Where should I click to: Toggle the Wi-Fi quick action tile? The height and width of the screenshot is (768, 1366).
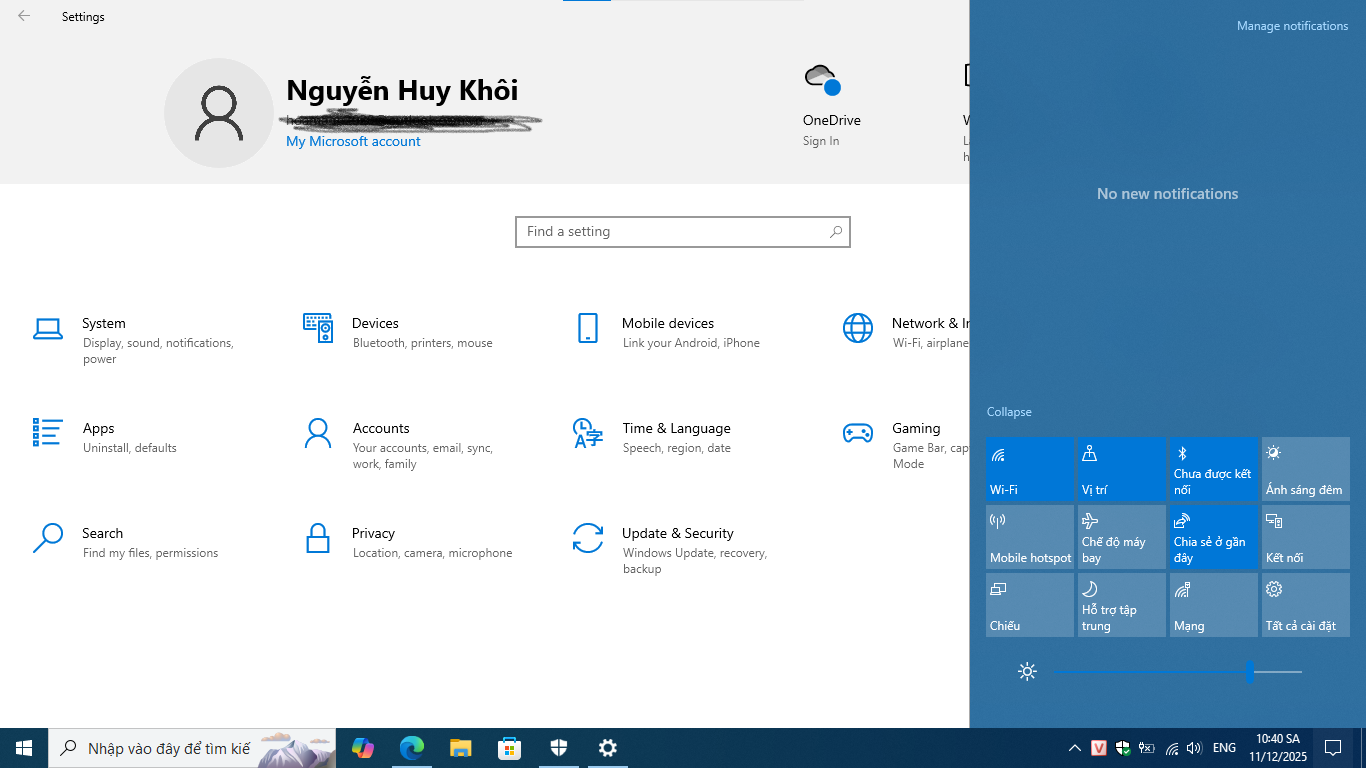click(x=1029, y=468)
